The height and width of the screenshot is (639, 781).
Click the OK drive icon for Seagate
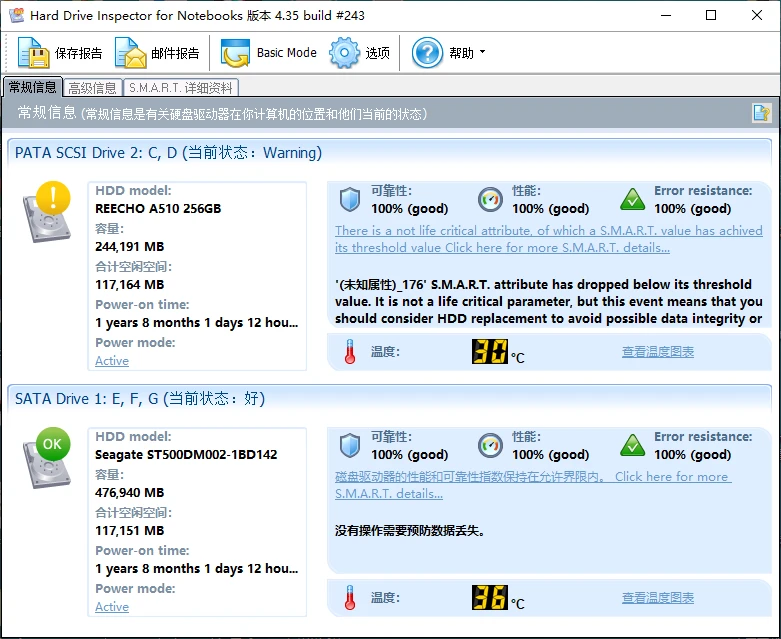click(x=47, y=458)
